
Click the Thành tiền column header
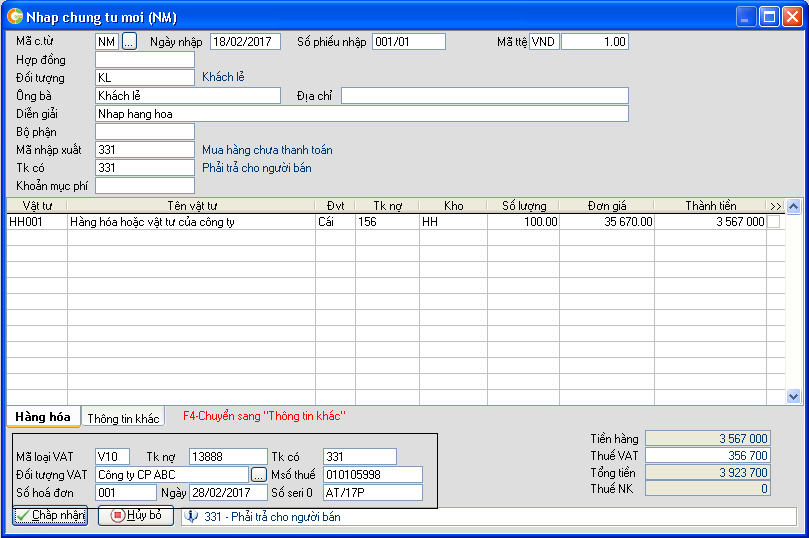point(710,206)
